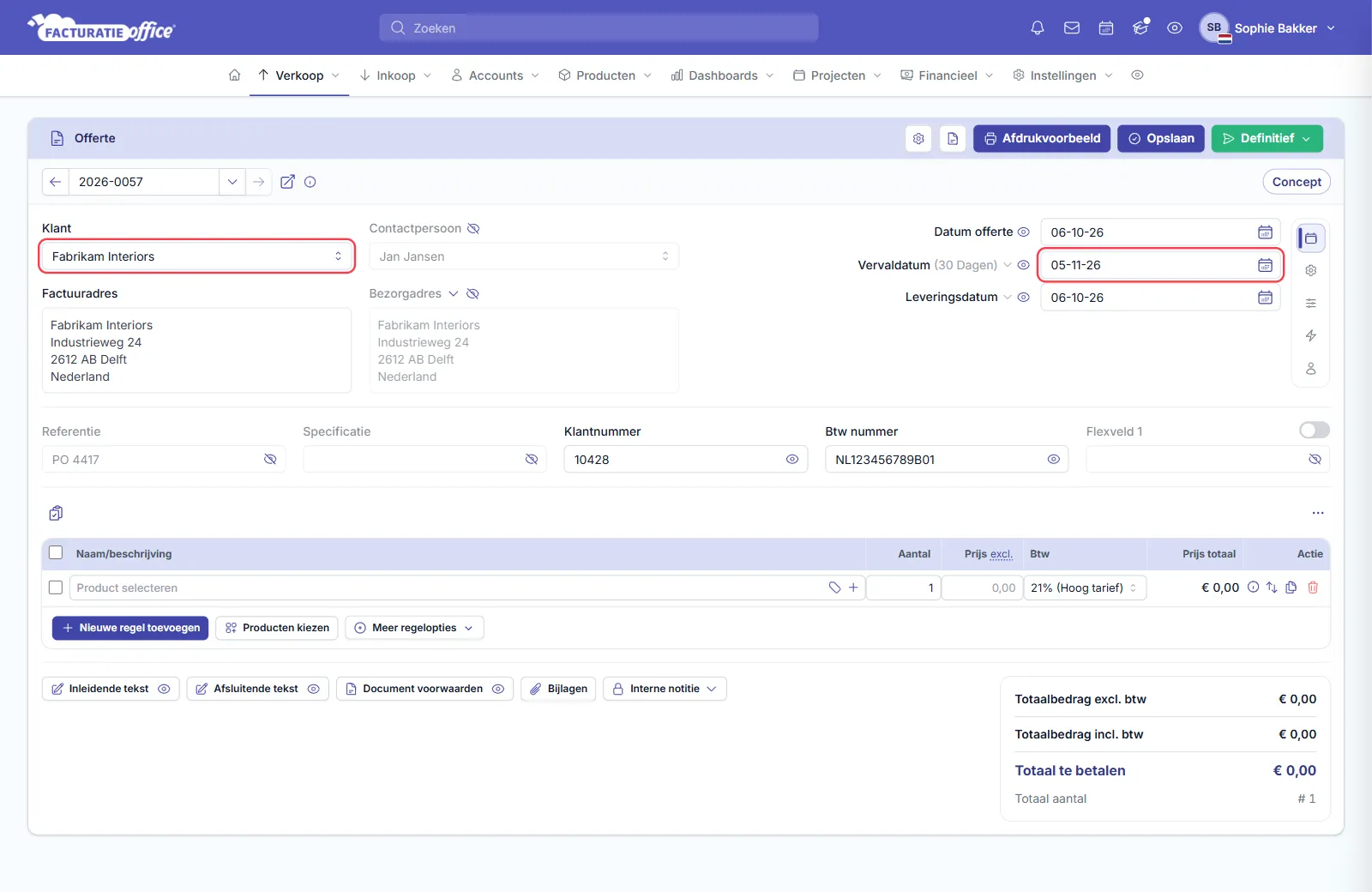Open the Sophie Bakker user menu
This screenshot has height=892, width=1372.
1268,28
